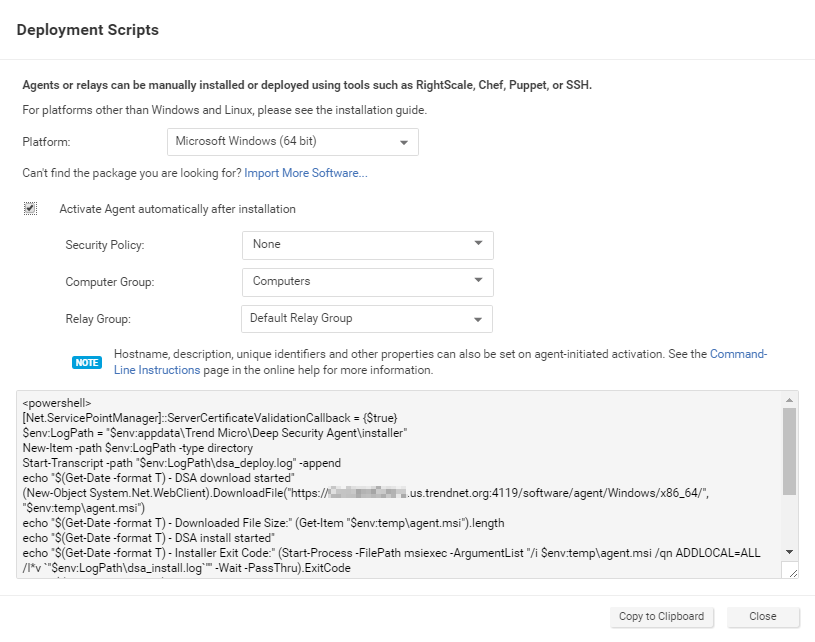Click the Security Policy field label
The height and width of the screenshot is (642, 815).
point(104,245)
